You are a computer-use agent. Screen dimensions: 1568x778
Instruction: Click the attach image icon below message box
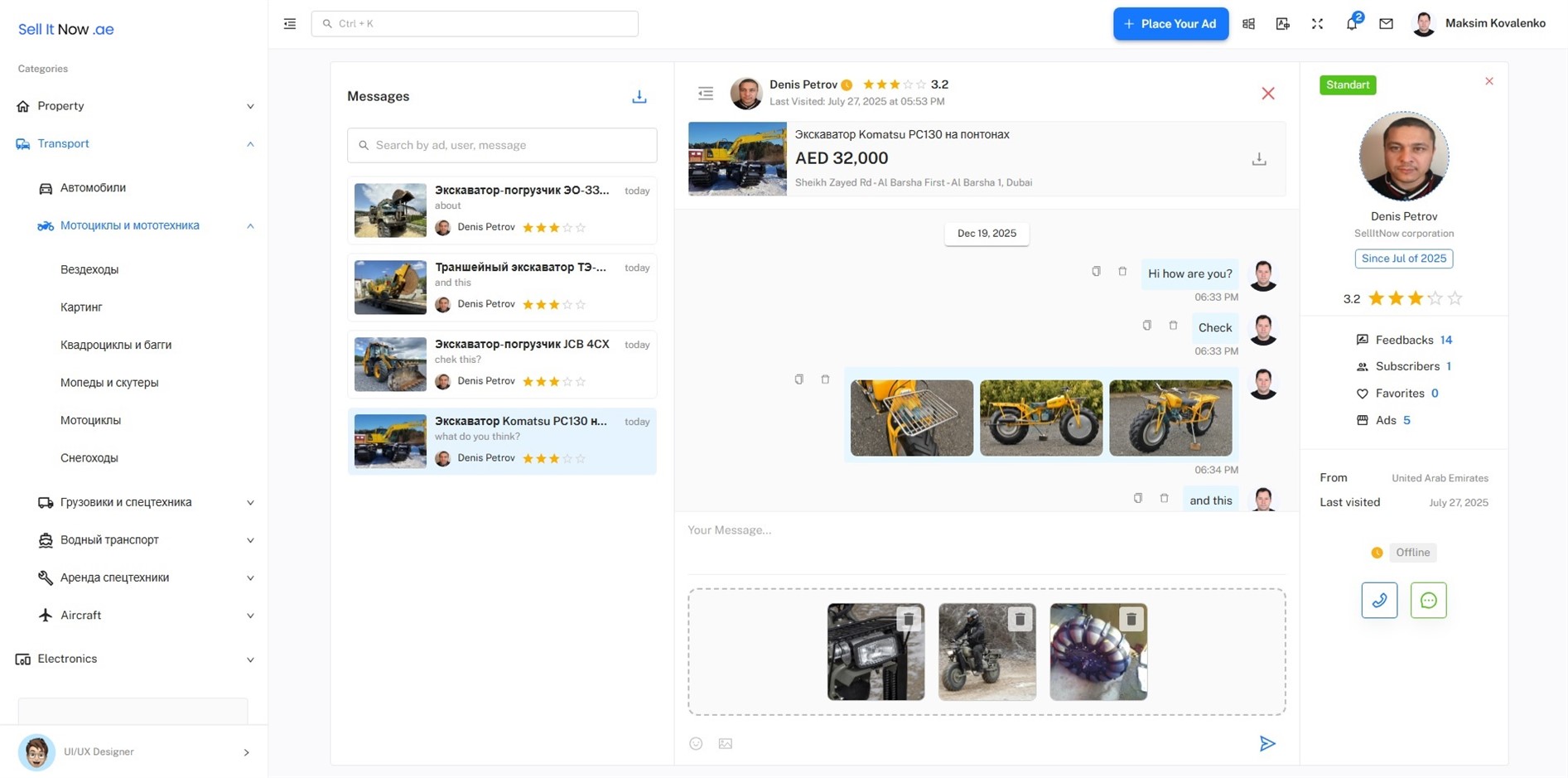726,744
